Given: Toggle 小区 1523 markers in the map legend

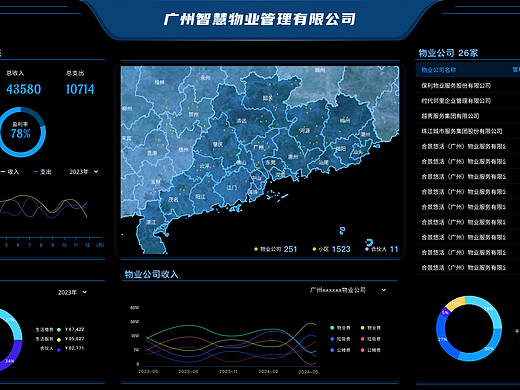Looking at the screenshot, I should [331, 249].
